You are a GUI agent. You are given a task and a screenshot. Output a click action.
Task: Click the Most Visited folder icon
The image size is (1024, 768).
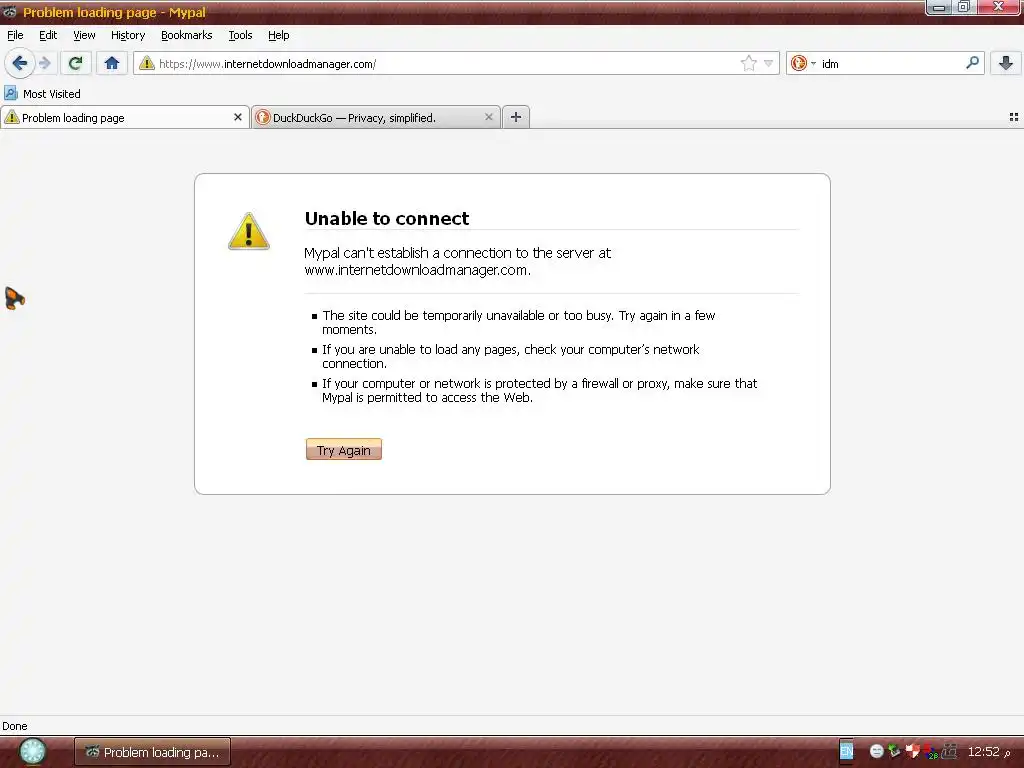click(11, 93)
